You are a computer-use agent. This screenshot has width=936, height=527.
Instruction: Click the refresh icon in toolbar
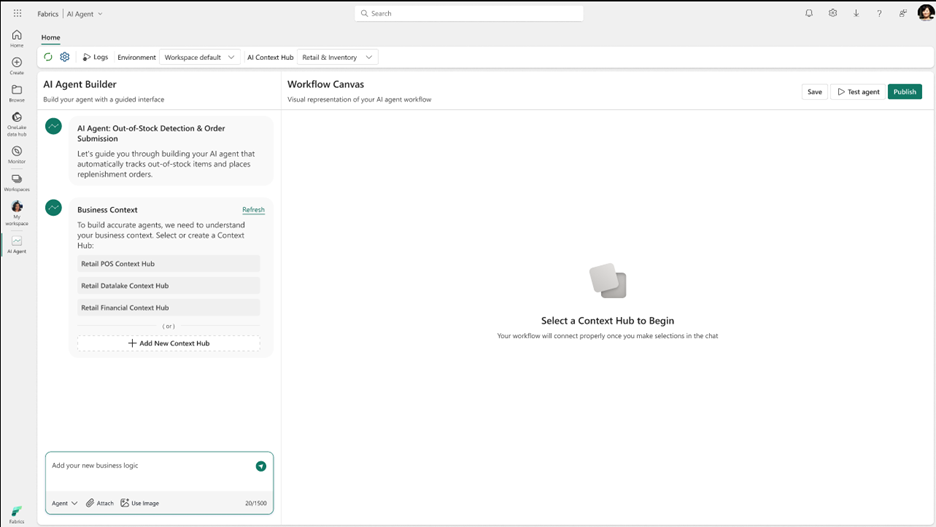tap(48, 57)
